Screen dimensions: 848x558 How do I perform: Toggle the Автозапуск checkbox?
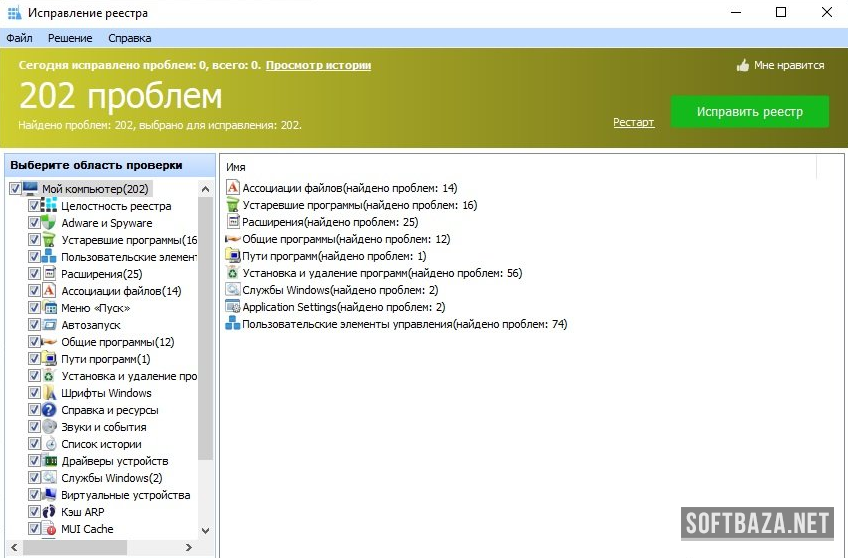pyautogui.click(x=34, y=325)
